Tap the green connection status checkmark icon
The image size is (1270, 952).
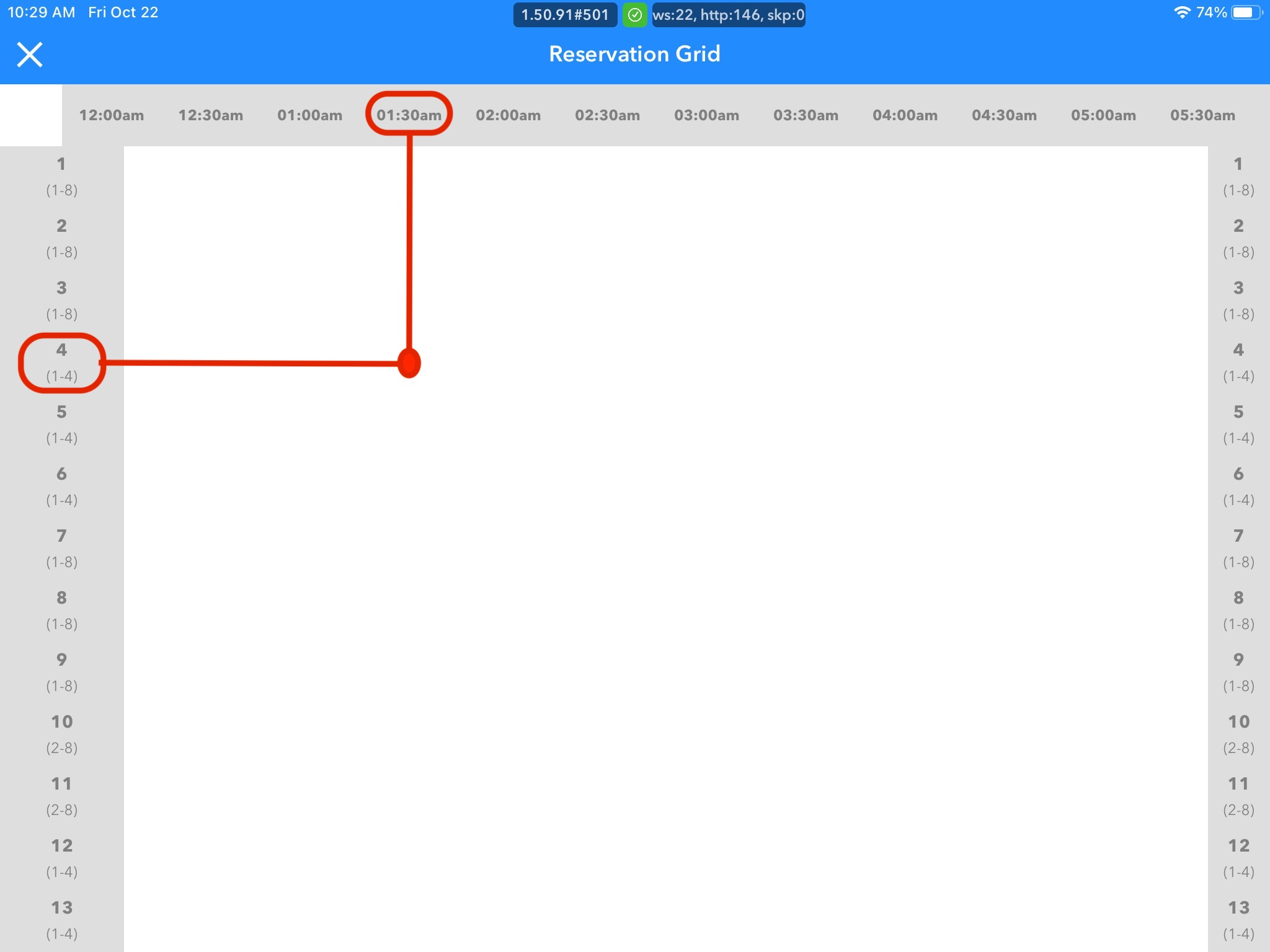[x=634, y=15]
